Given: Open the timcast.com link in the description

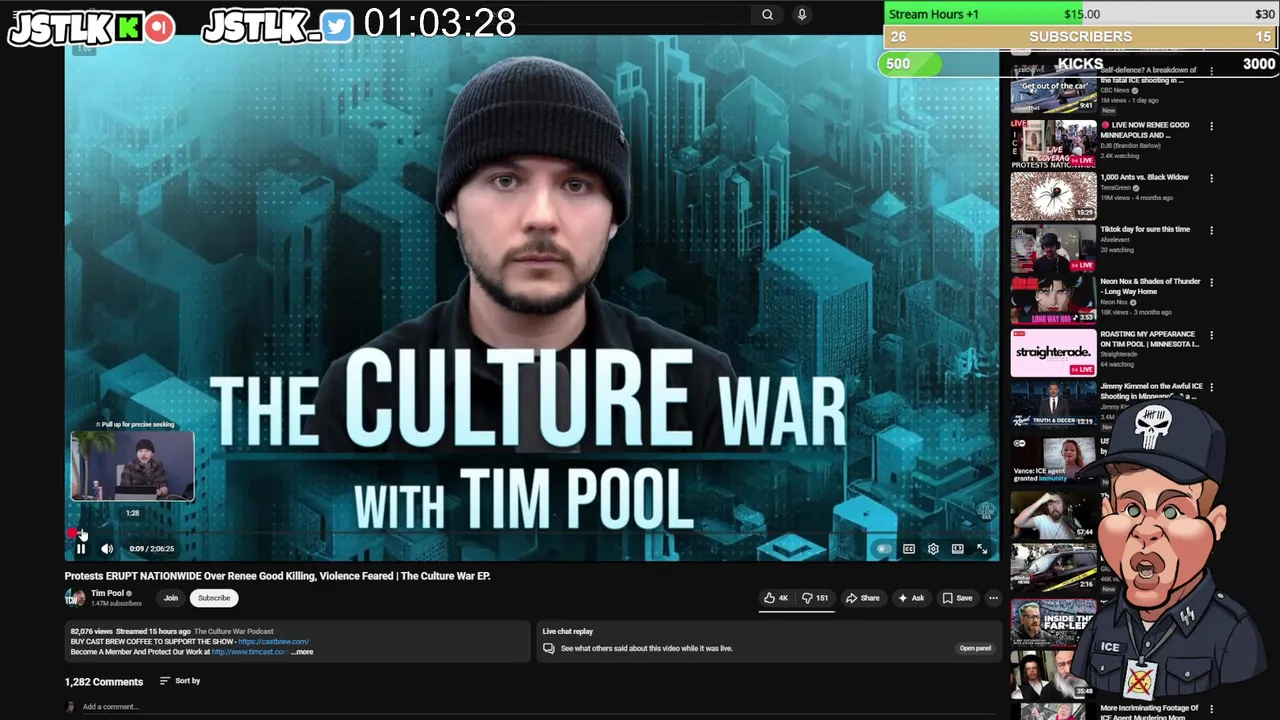Looking at the screenshot, I should (x=249, y=652).
